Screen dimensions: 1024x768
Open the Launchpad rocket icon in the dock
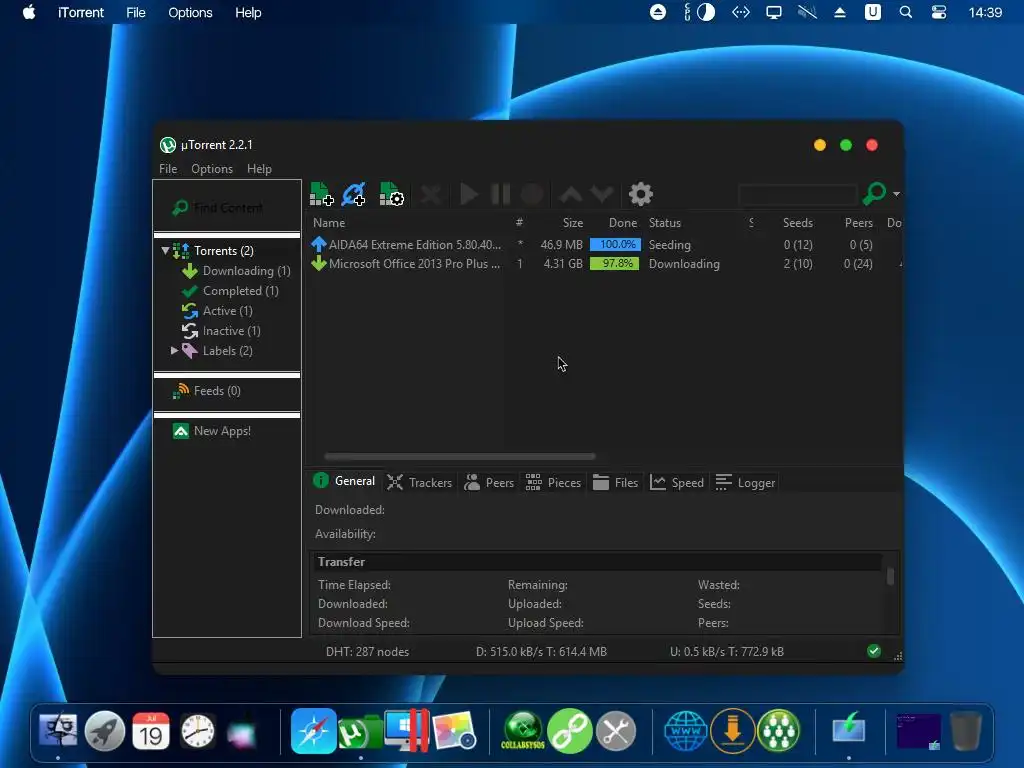pyautogui.click(x=104, y=731)
